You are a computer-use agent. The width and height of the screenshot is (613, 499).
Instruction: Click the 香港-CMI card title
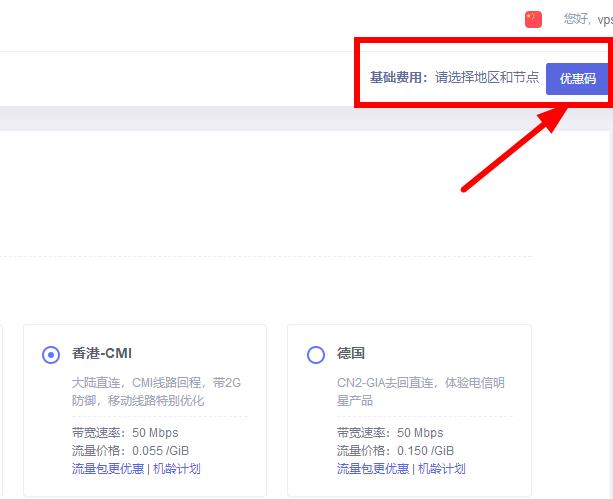(x=102, y=354)
